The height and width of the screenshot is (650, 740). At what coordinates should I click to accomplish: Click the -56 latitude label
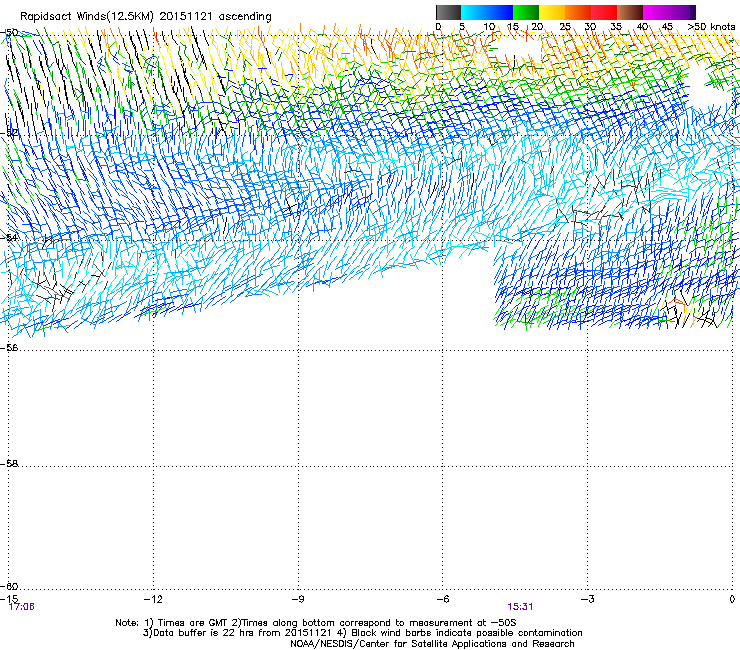tap(10, 347)
